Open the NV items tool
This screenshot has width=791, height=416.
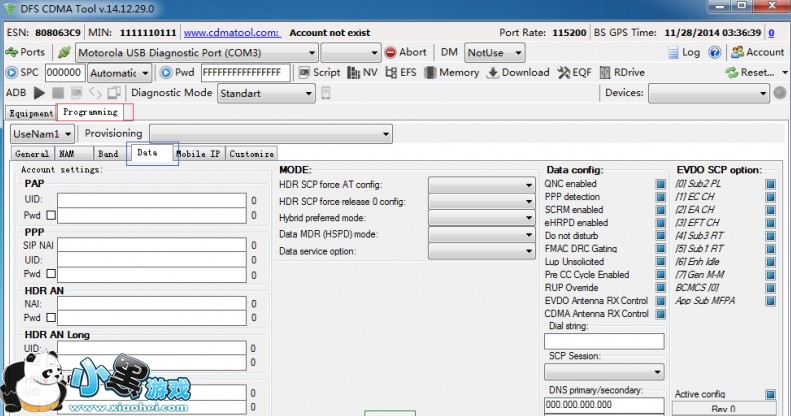pyautogui.click(x=362, y=73)
